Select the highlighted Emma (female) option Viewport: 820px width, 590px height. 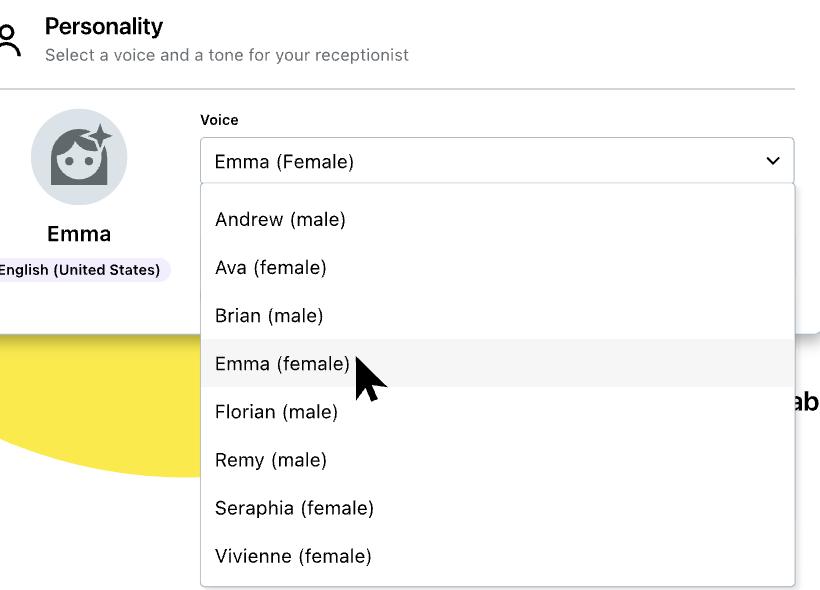click(x=282, y=363)
